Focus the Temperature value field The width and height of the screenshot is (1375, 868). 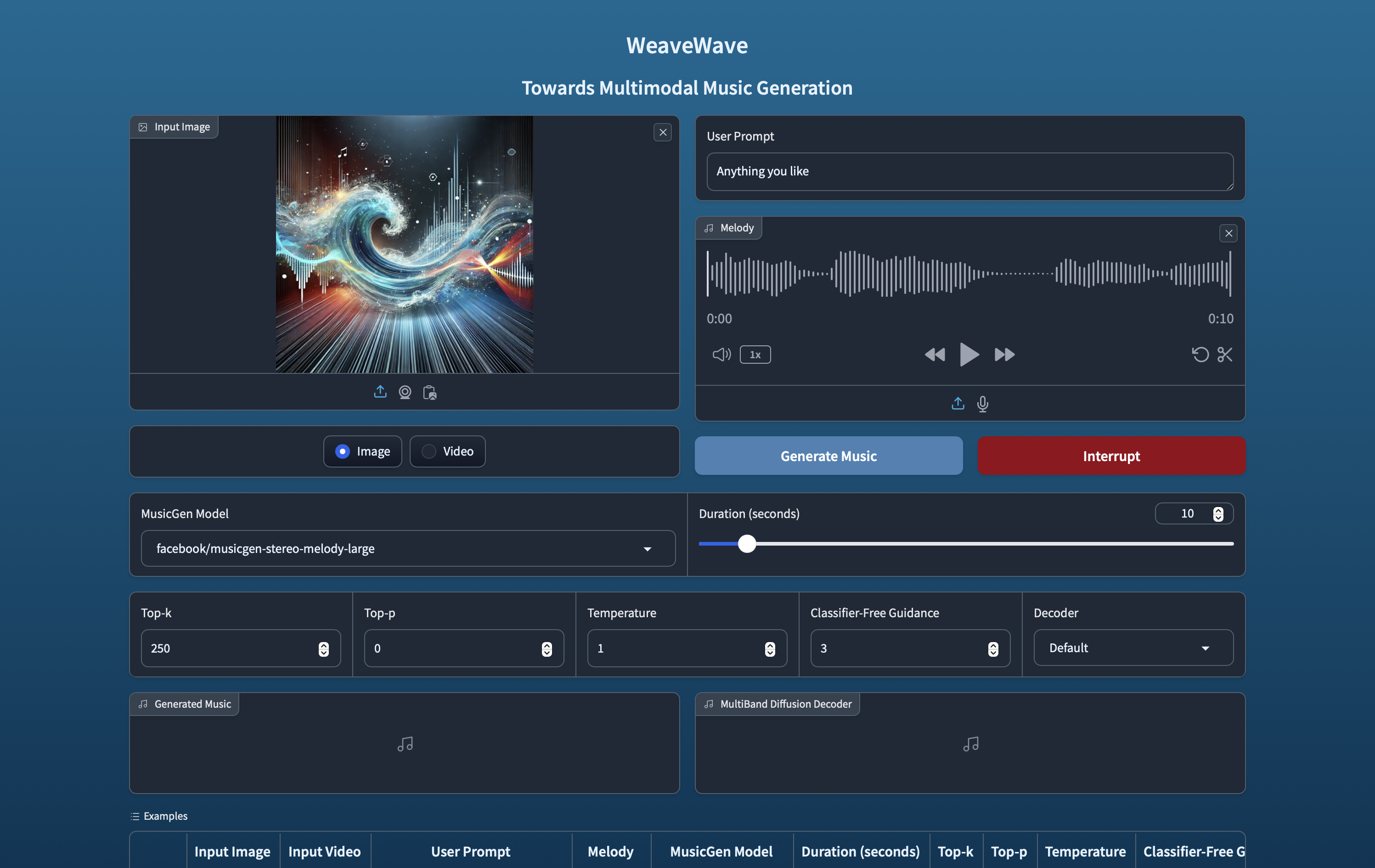tap(687, 648)
